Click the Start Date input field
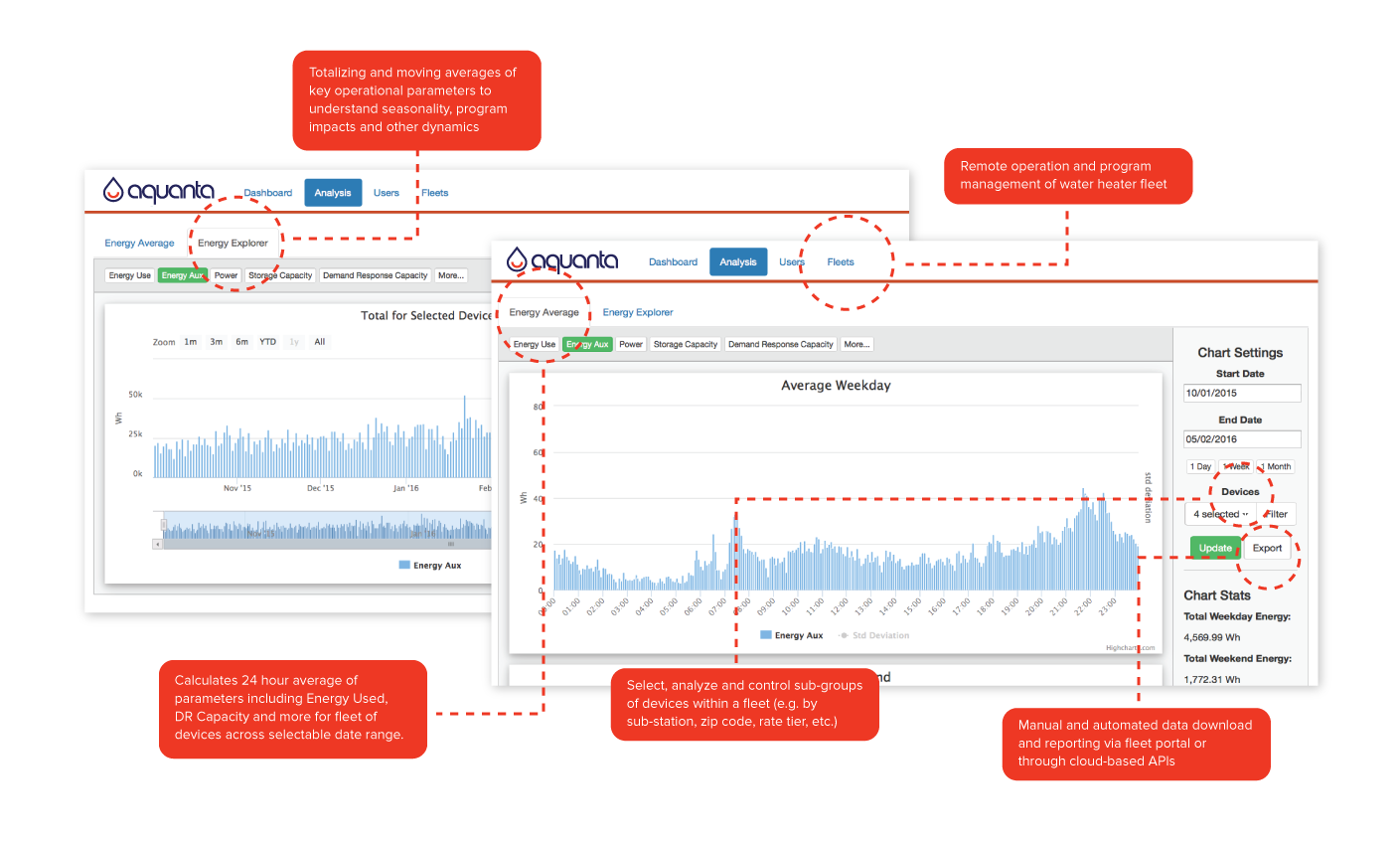This screenshot has height=845, width=1400. pos(1241,393)
